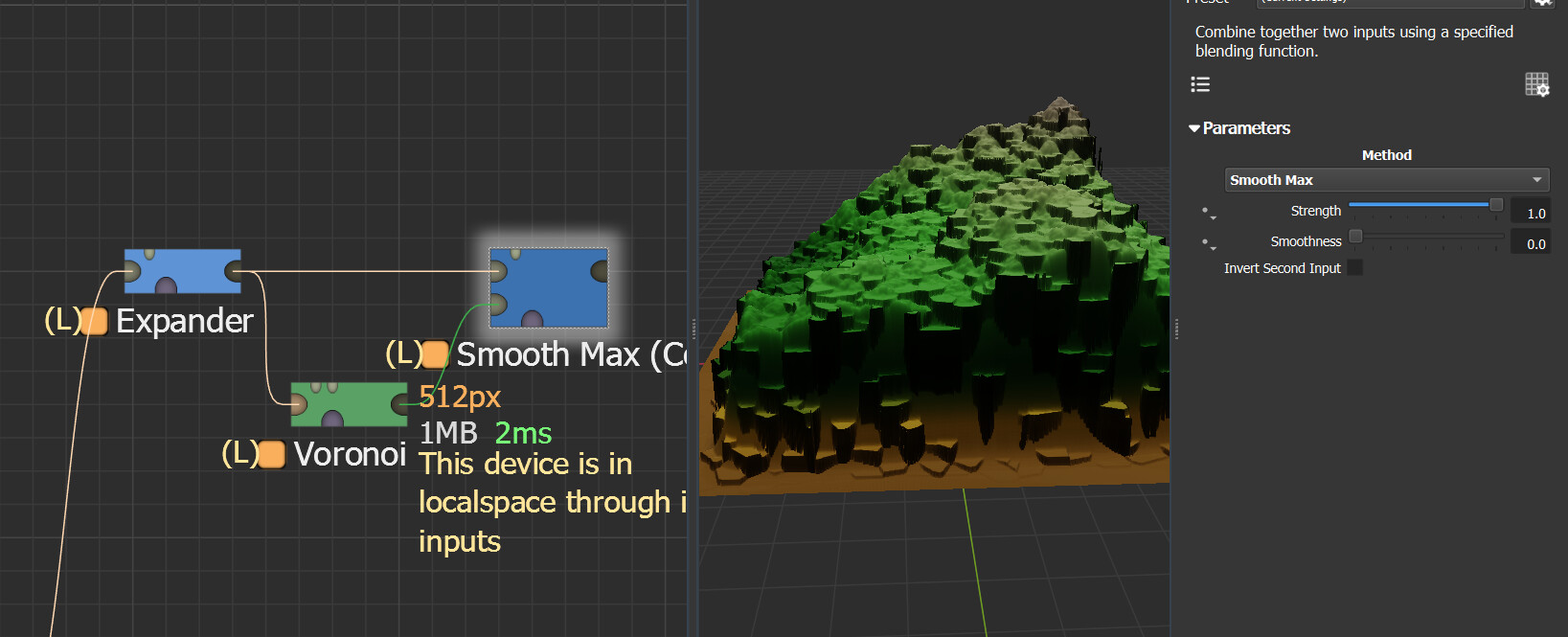The image size is (1568, 637).
Task: Click the Smoothness slider handle
Action: 1355,236
